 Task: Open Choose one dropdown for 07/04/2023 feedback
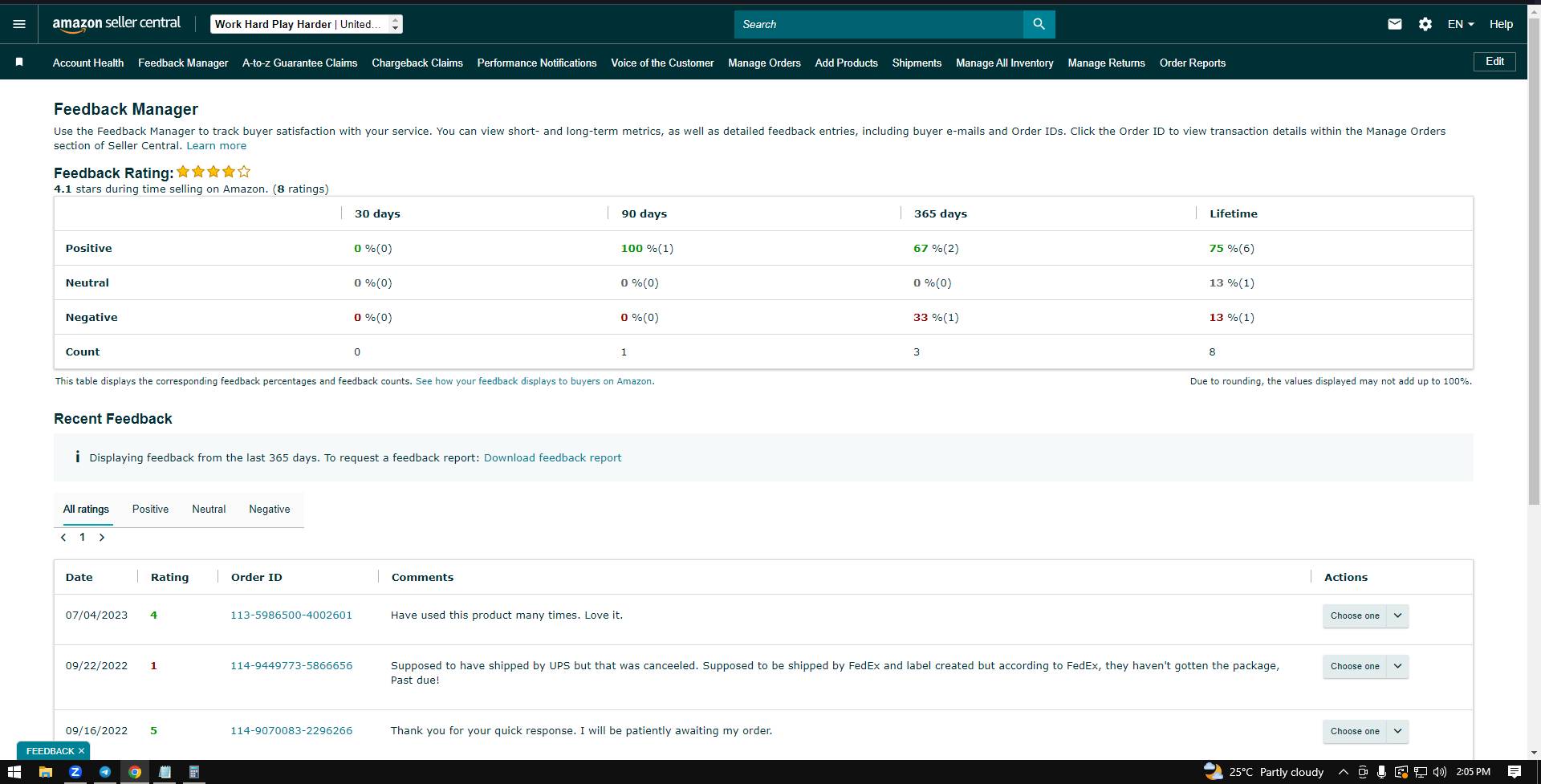click(x=1365, y=615)
